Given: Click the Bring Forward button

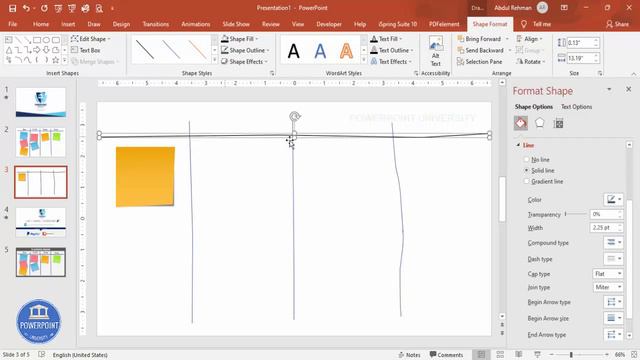Looking at the screenshot, I should pyautogui.click(x=479, y=39).
